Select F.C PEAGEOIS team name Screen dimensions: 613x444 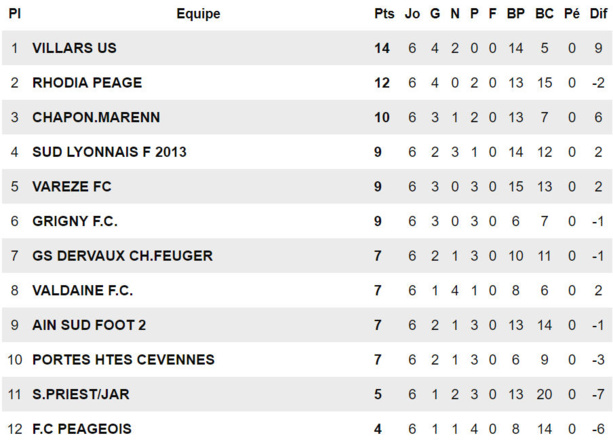82,429
